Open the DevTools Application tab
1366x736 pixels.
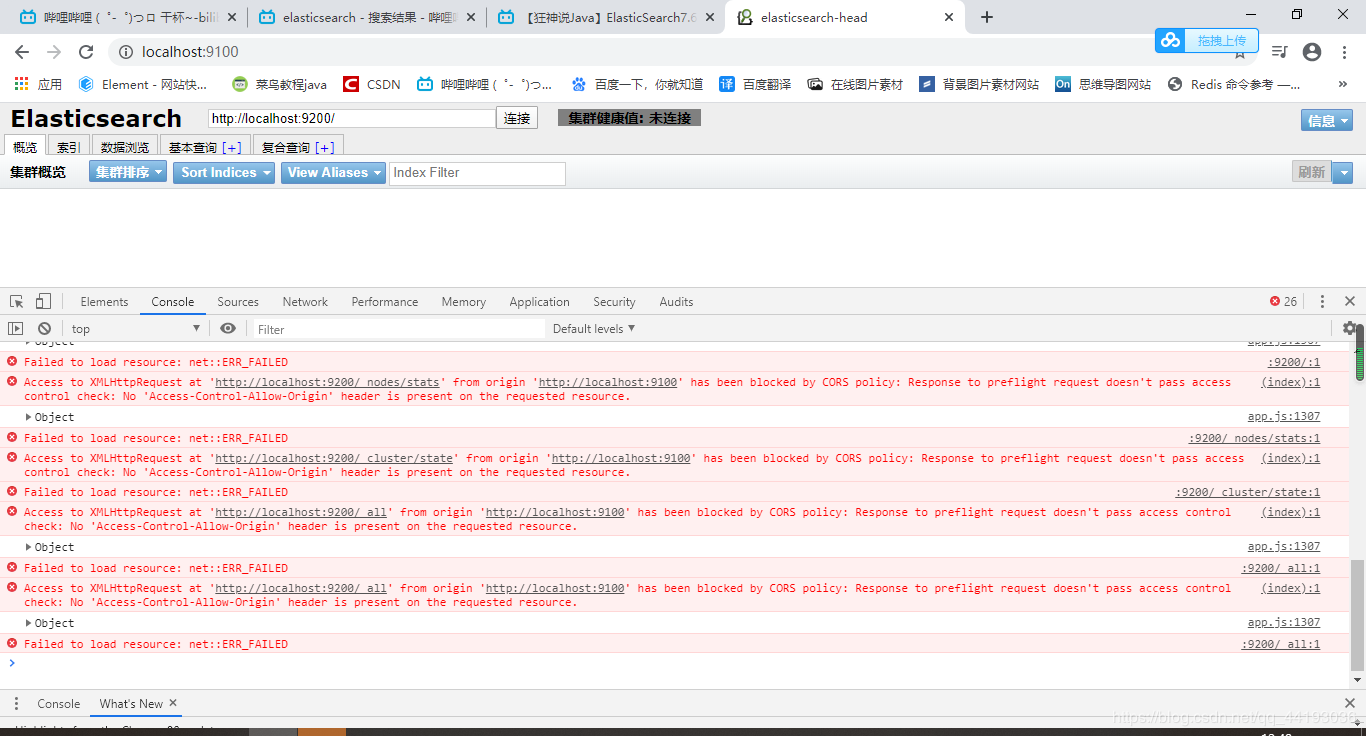point(539,301)
